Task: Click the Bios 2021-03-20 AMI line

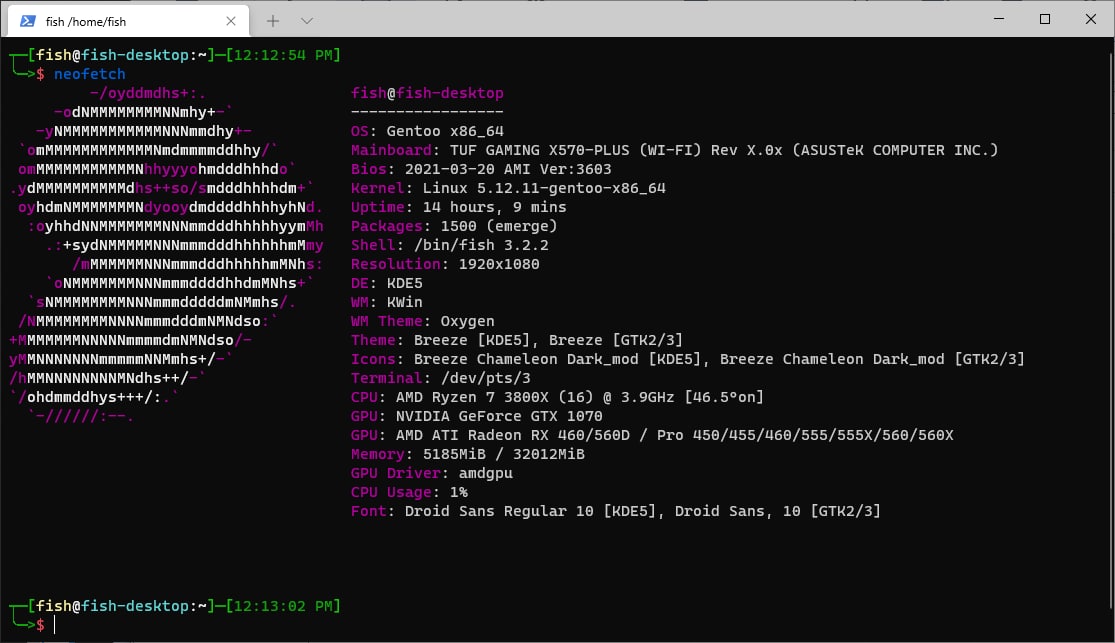Action: (481, 169)
